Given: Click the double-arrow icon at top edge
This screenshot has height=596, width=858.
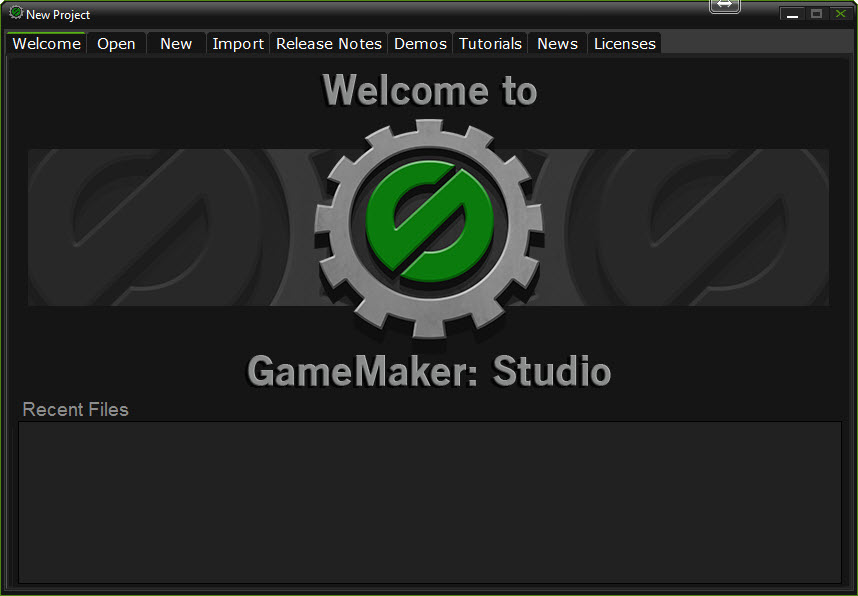Looking at the screenshot, I should click(x=725, y=5).
